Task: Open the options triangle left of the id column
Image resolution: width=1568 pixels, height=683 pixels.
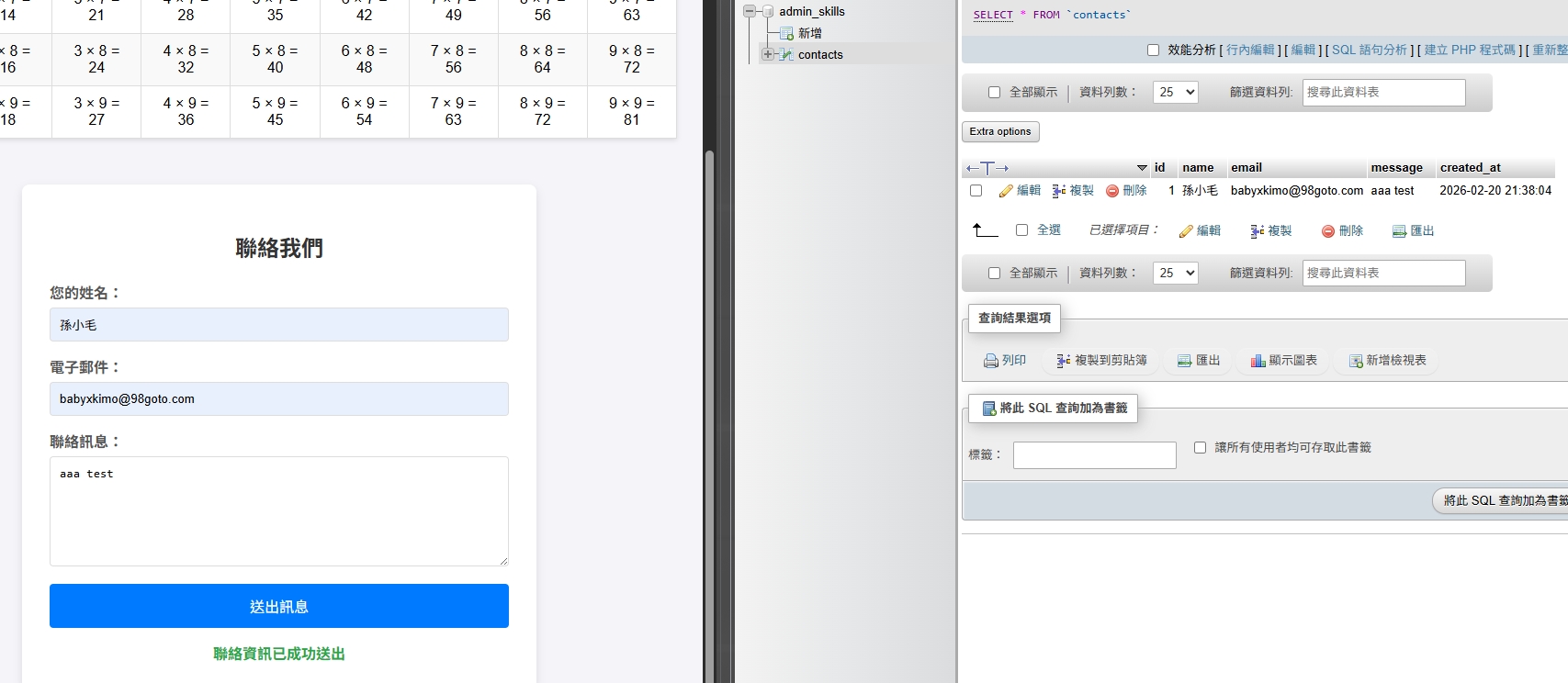Action: point(1142,168)
